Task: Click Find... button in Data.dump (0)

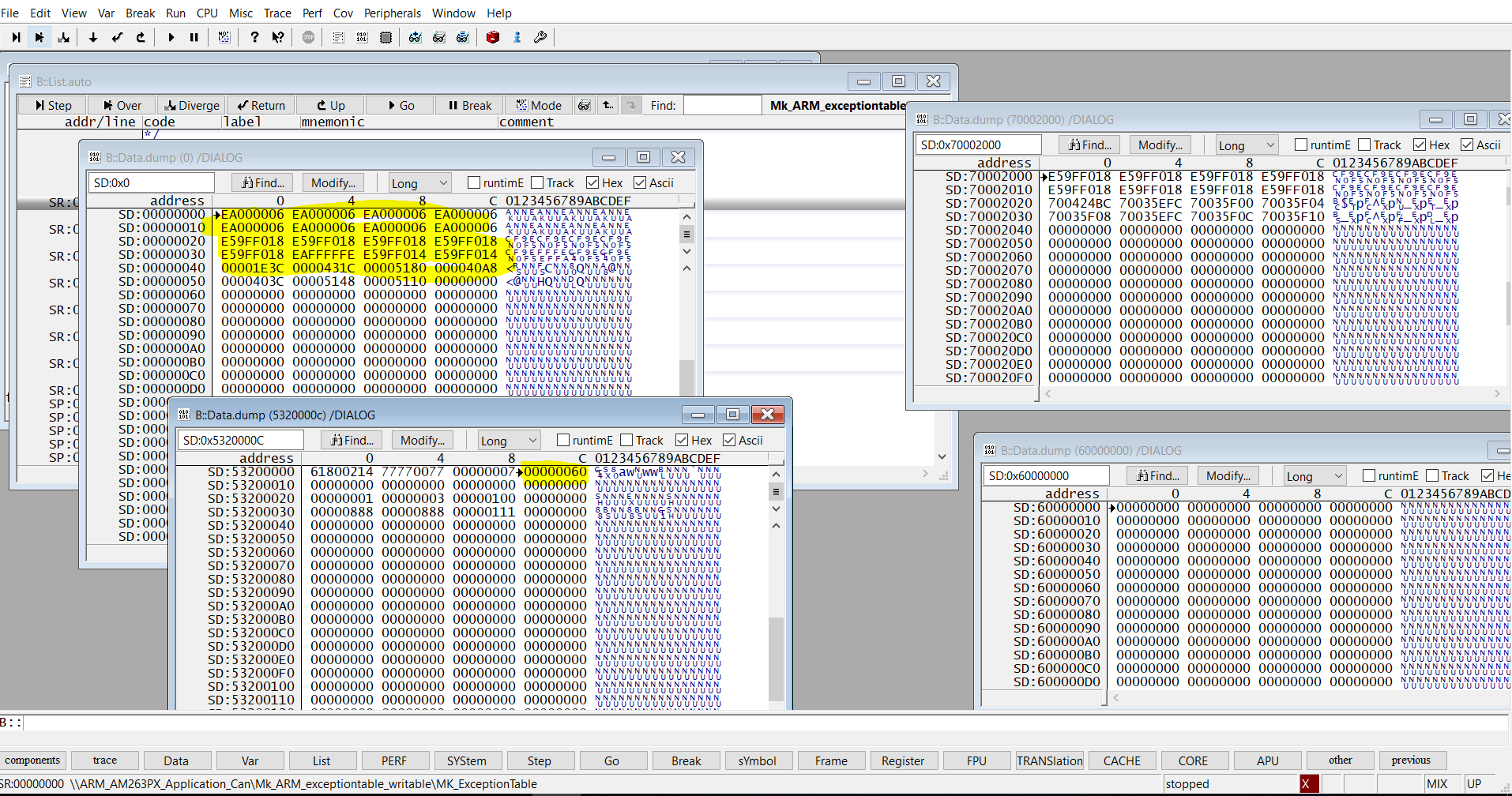Action: [263, 182]
